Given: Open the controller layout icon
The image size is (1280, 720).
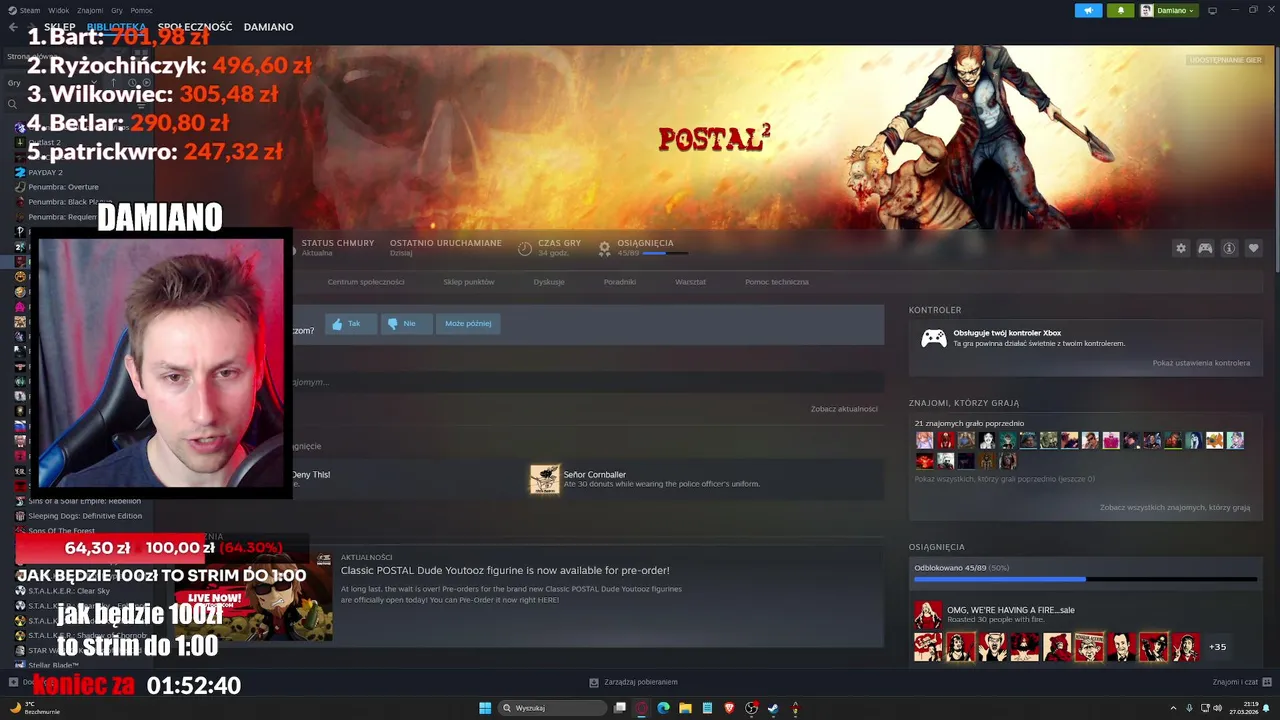Looking at the screenshot, I should coord(1205,248).
